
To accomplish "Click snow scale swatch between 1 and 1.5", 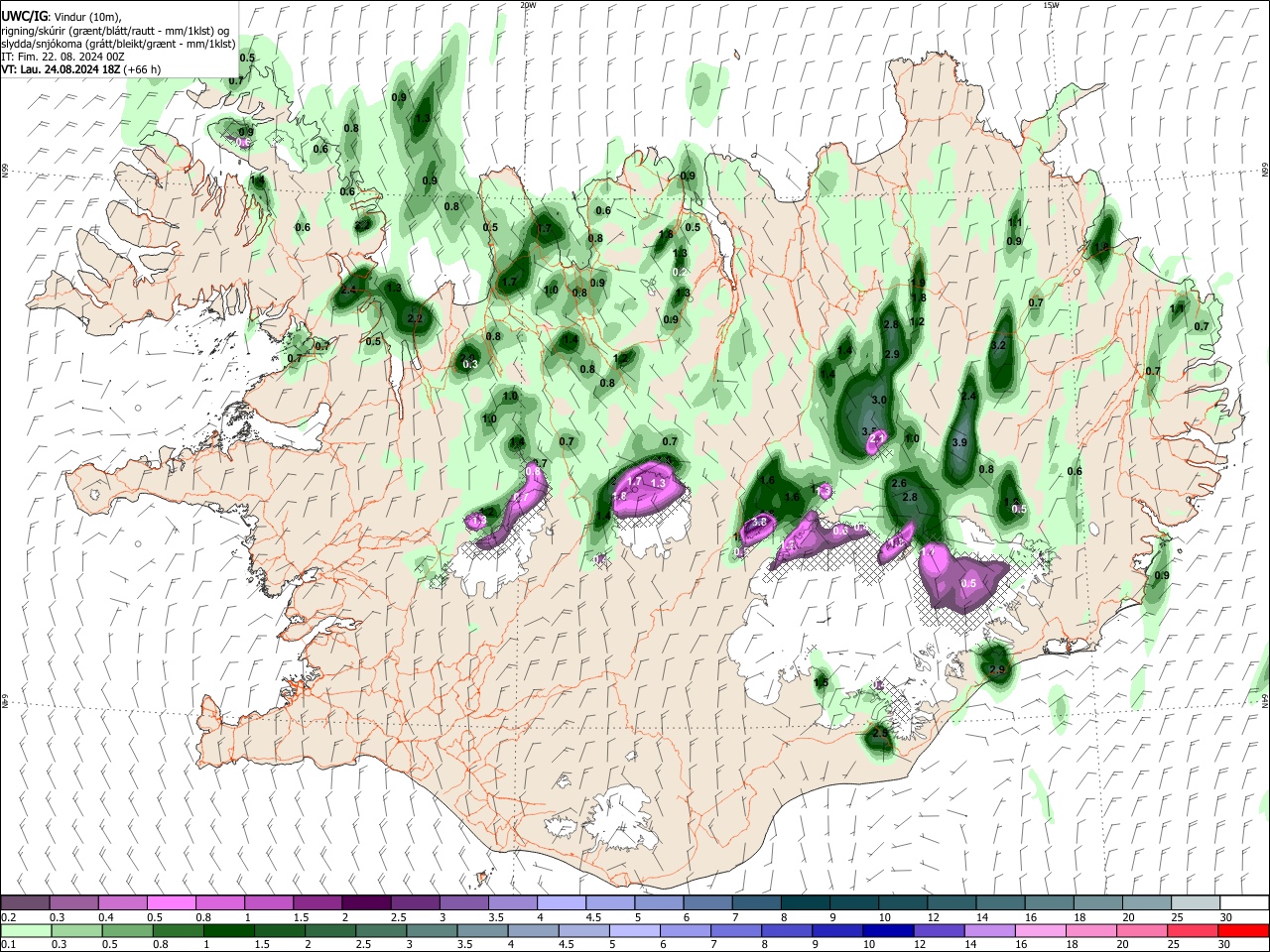I will (x=269, y=902).
